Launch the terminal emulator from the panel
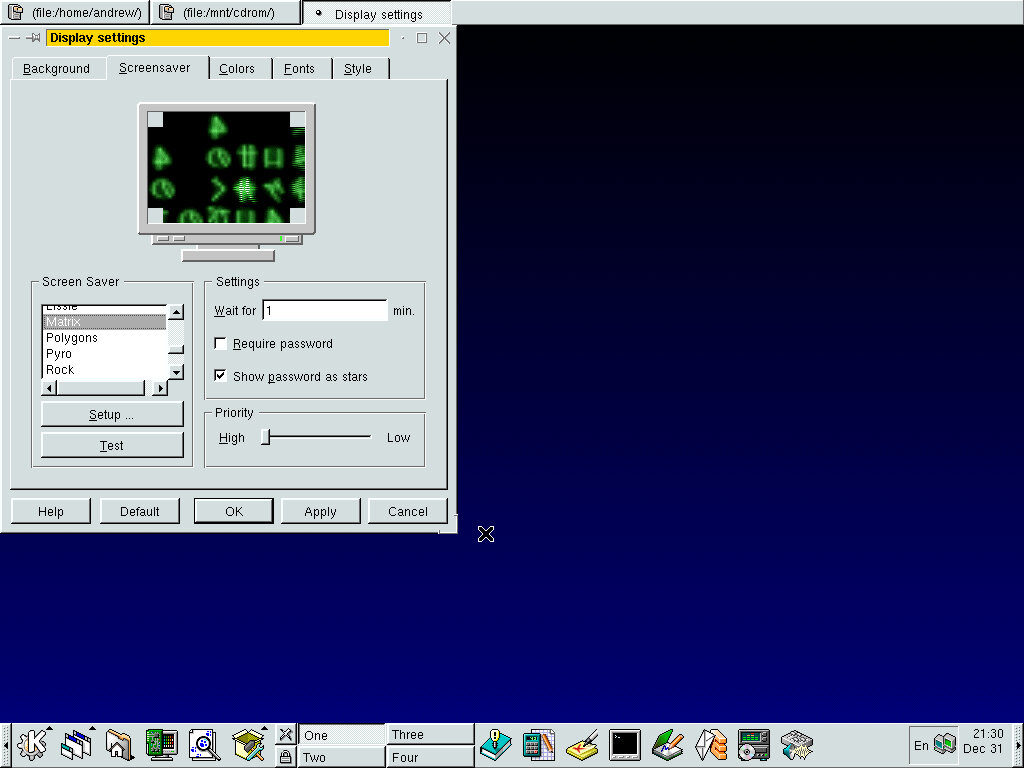 (625, 744)
